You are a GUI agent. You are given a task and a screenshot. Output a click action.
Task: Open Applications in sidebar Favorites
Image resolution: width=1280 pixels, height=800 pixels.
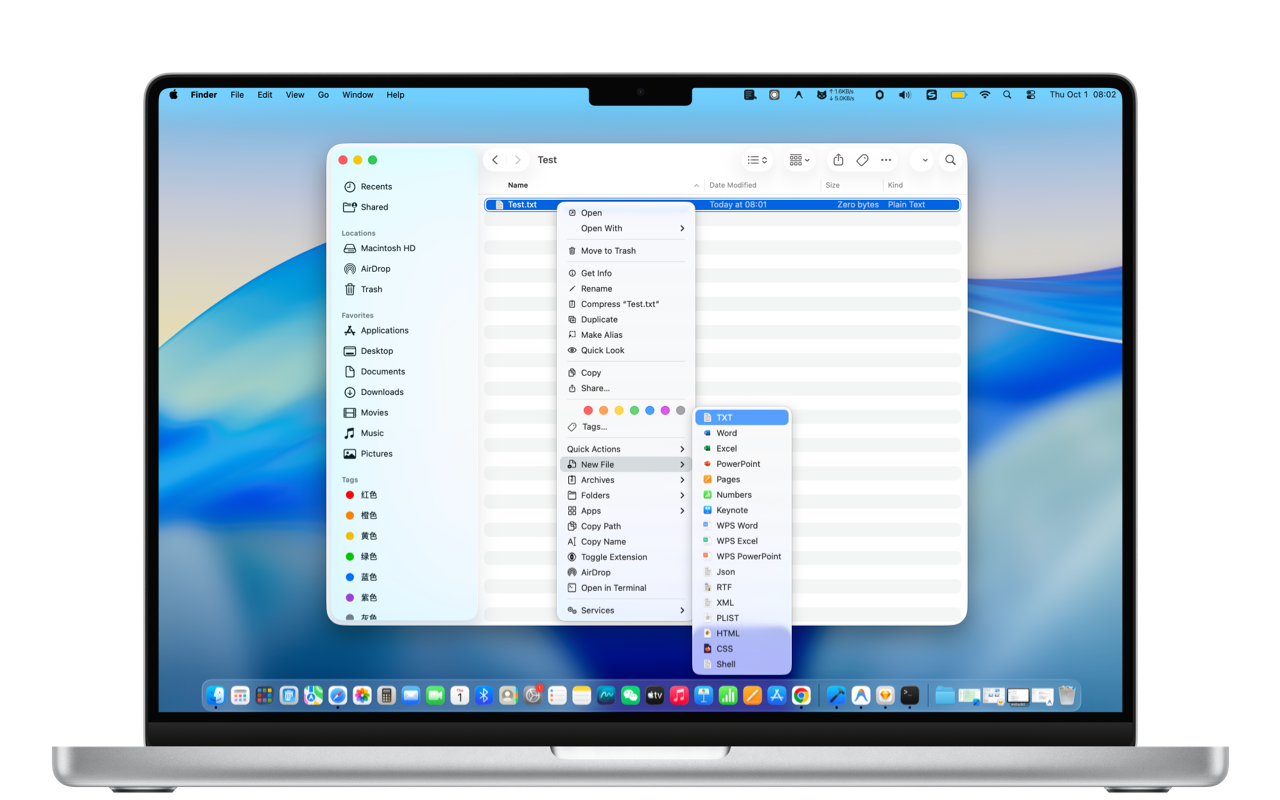376,330
